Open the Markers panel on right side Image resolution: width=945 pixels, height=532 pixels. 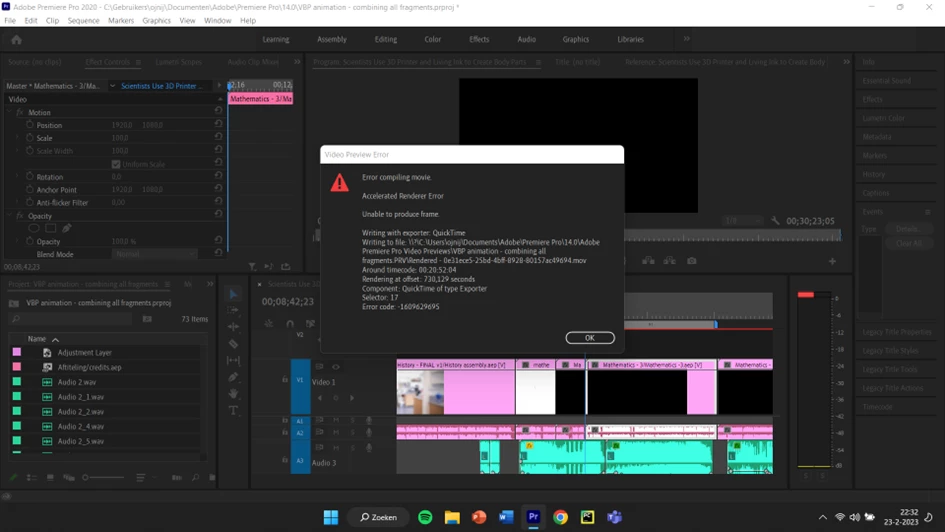[x=874, y=155]
